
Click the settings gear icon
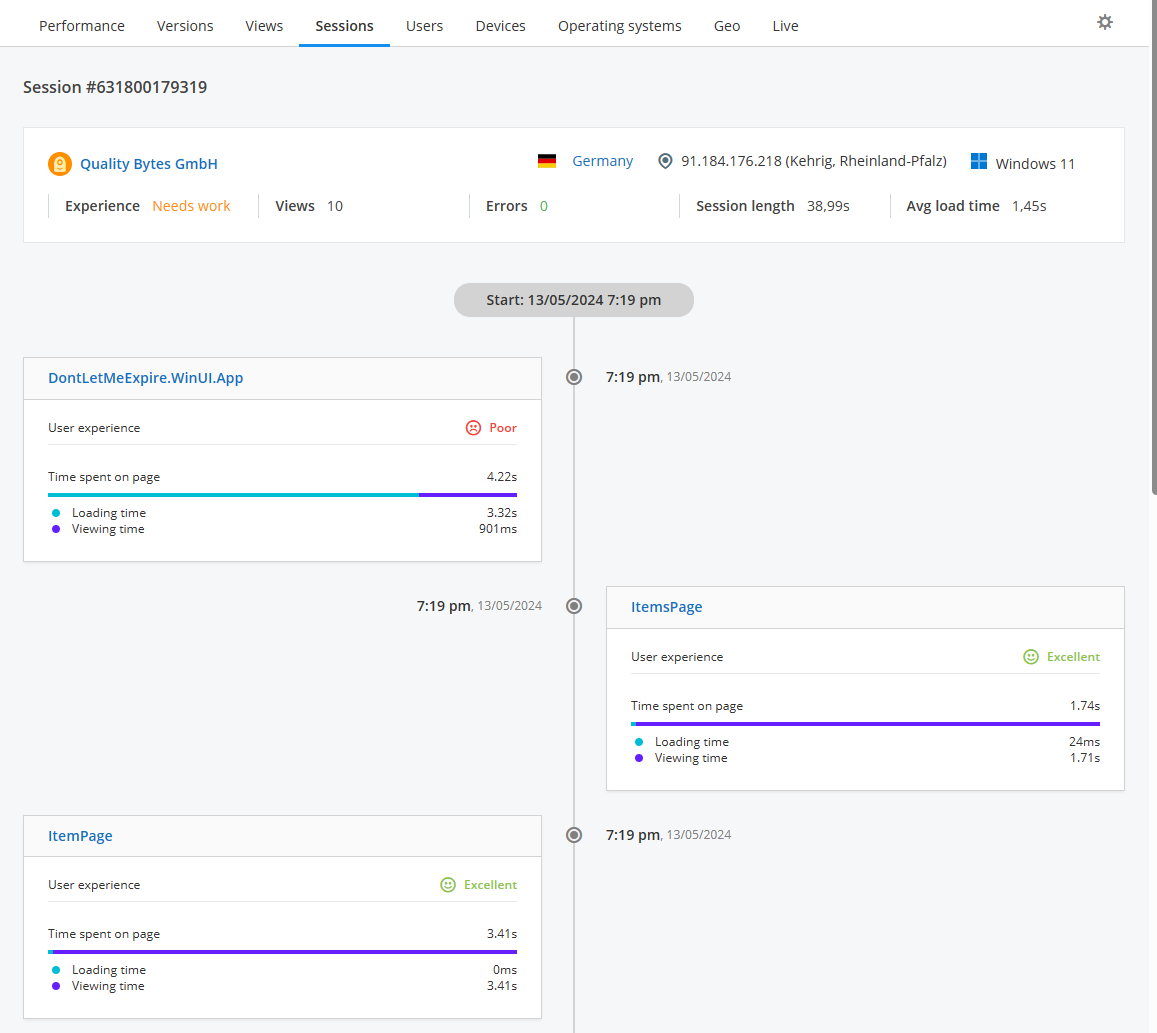[x=1104, y=21]
